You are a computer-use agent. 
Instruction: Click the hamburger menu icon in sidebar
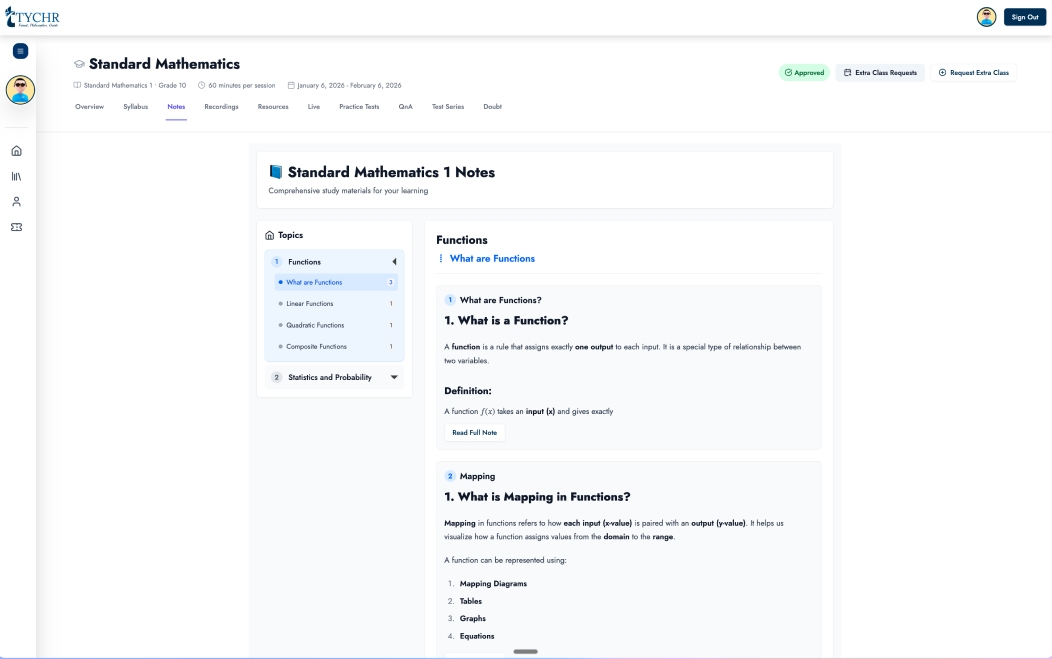[20, 51]
